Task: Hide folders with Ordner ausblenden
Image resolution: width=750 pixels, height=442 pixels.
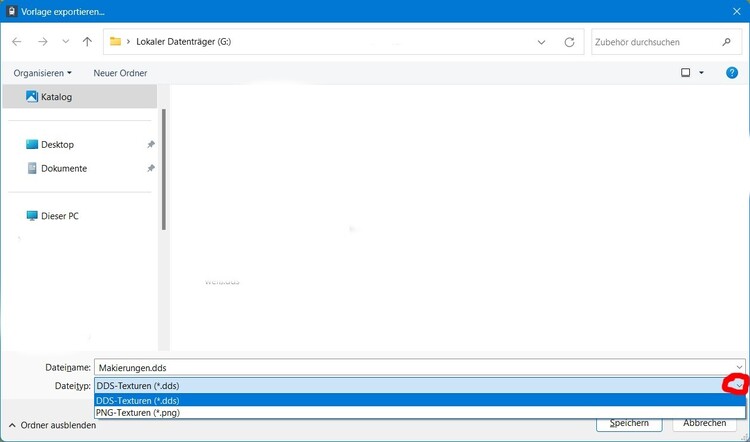Action: pyautogui.click(x=53, y=425)
